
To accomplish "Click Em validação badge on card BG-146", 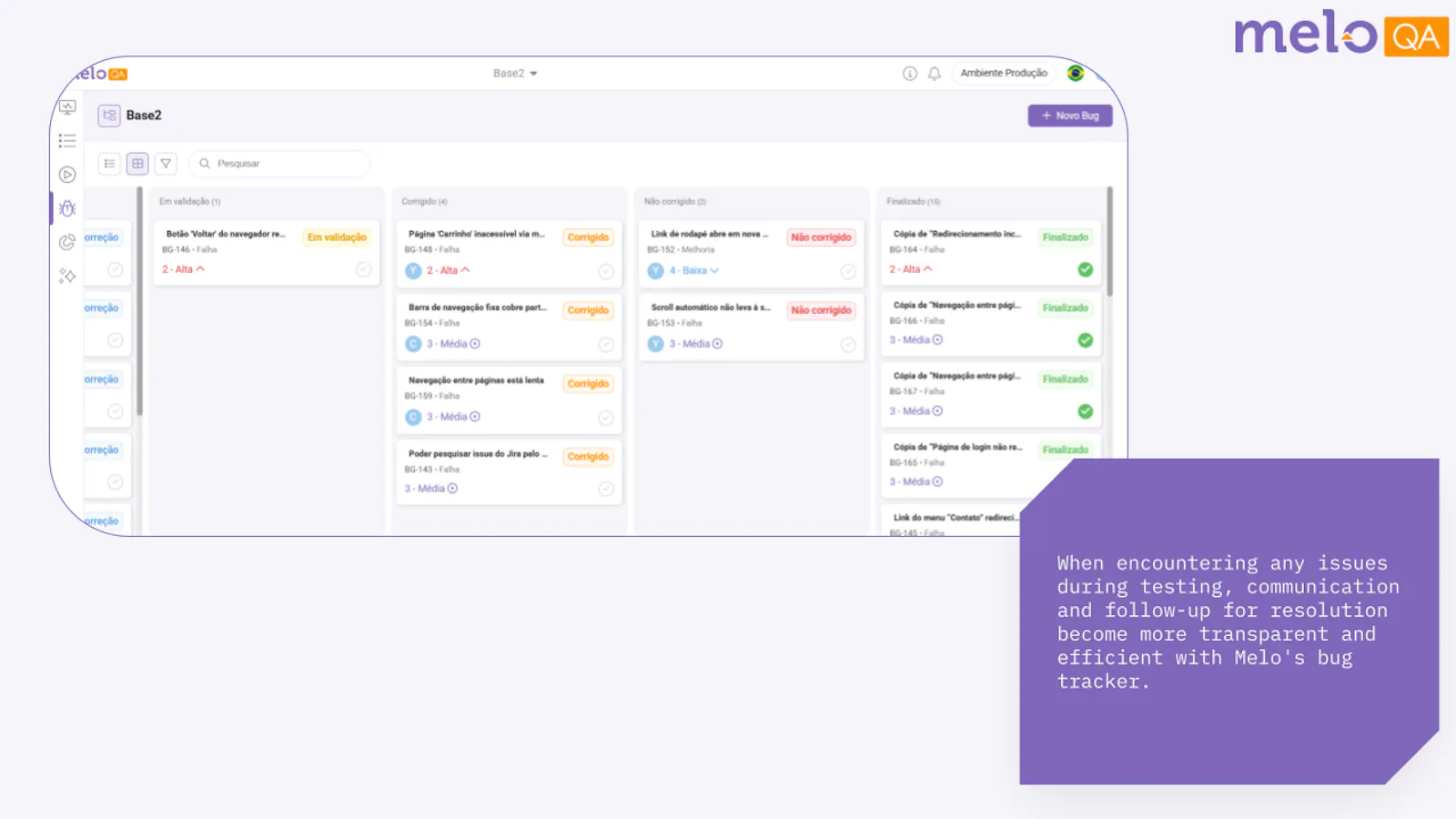I will point(337,238).
